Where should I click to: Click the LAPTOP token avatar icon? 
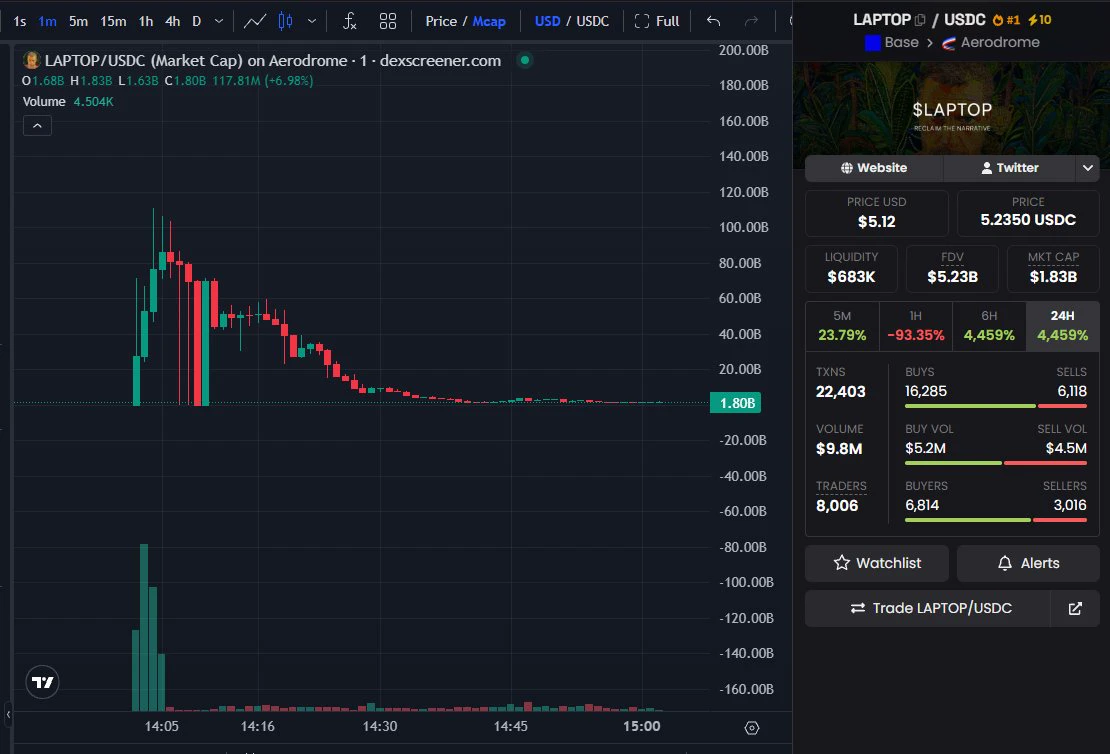[31, 60]
